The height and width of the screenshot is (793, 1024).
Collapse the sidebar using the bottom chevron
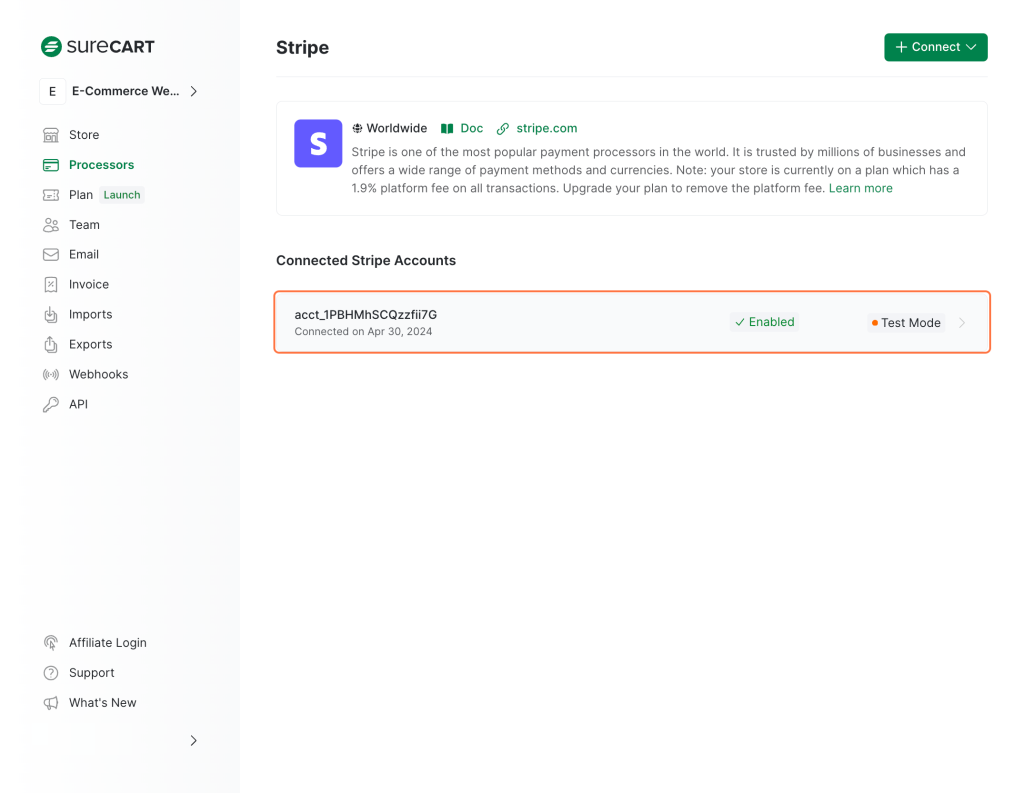click(x=193, y=741)
